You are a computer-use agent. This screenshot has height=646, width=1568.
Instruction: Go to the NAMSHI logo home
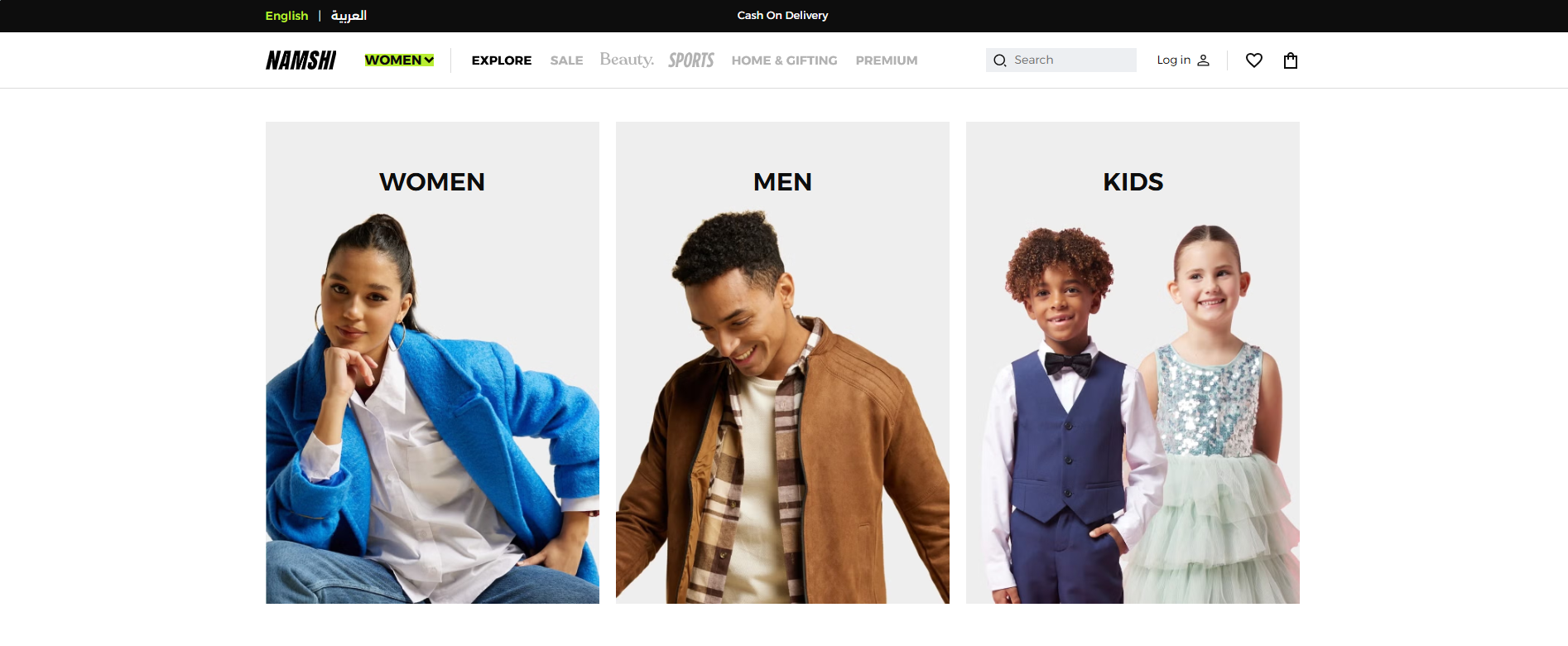tap(301, 60)
